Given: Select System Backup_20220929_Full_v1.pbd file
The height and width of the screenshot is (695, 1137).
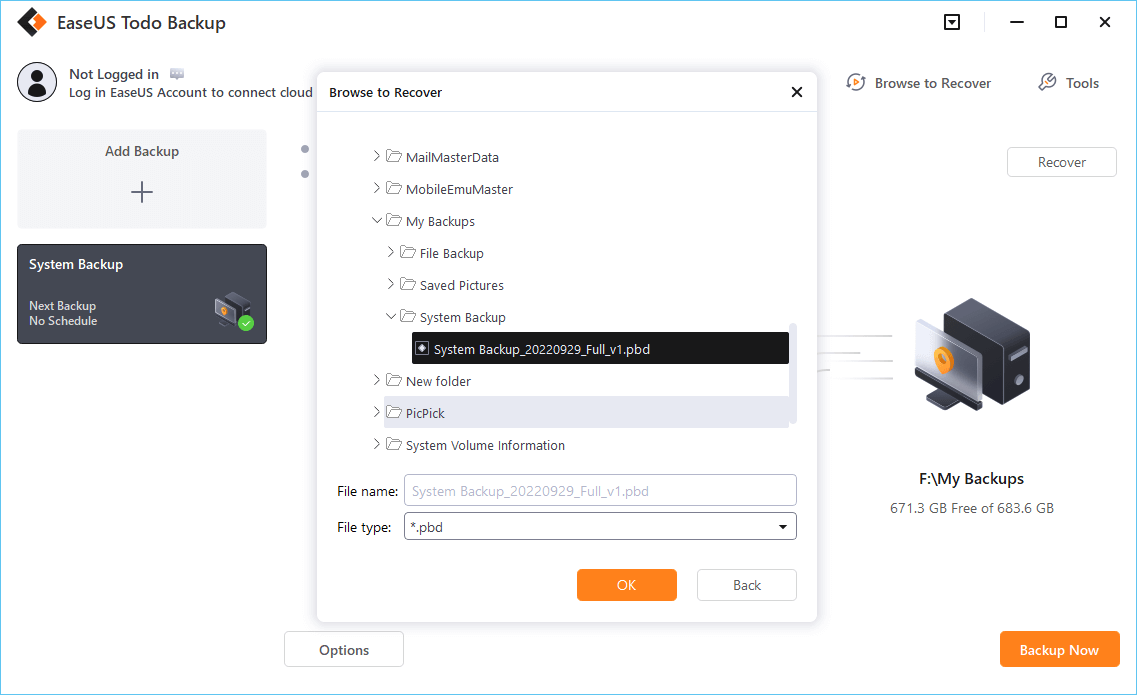Looking at the screenshot, I should (542, 349).
